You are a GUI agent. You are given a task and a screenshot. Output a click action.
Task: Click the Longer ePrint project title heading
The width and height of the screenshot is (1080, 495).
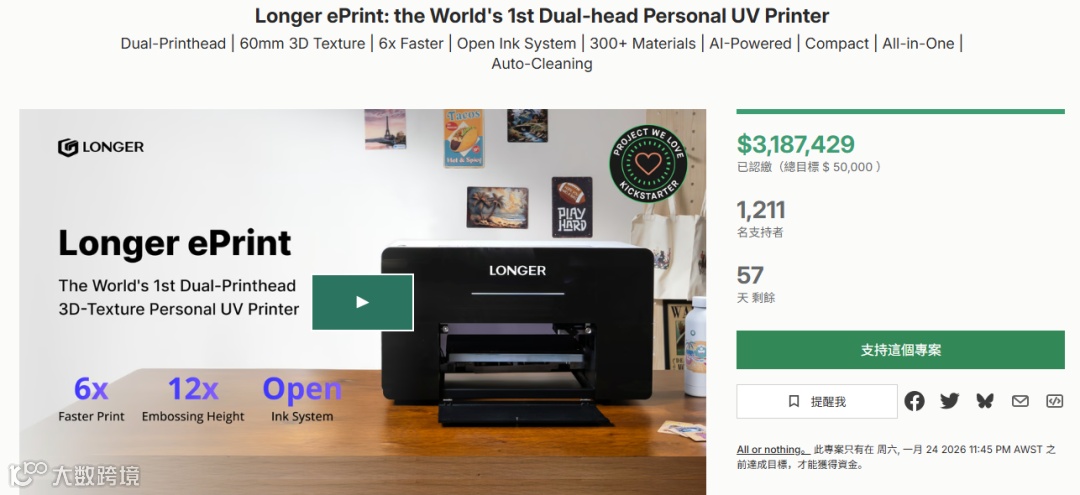(541, 15)
